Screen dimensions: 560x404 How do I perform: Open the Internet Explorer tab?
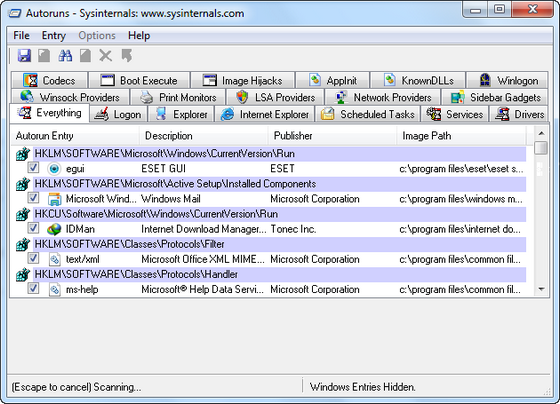[265, 114]
